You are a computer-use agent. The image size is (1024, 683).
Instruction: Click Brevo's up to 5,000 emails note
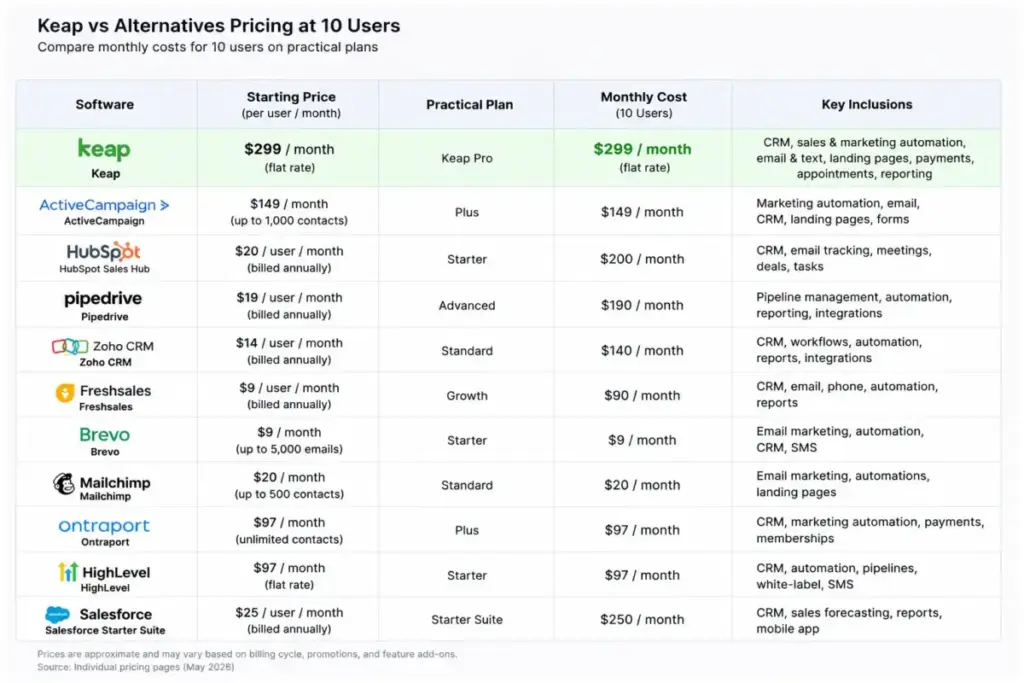(x=289, y=449)
